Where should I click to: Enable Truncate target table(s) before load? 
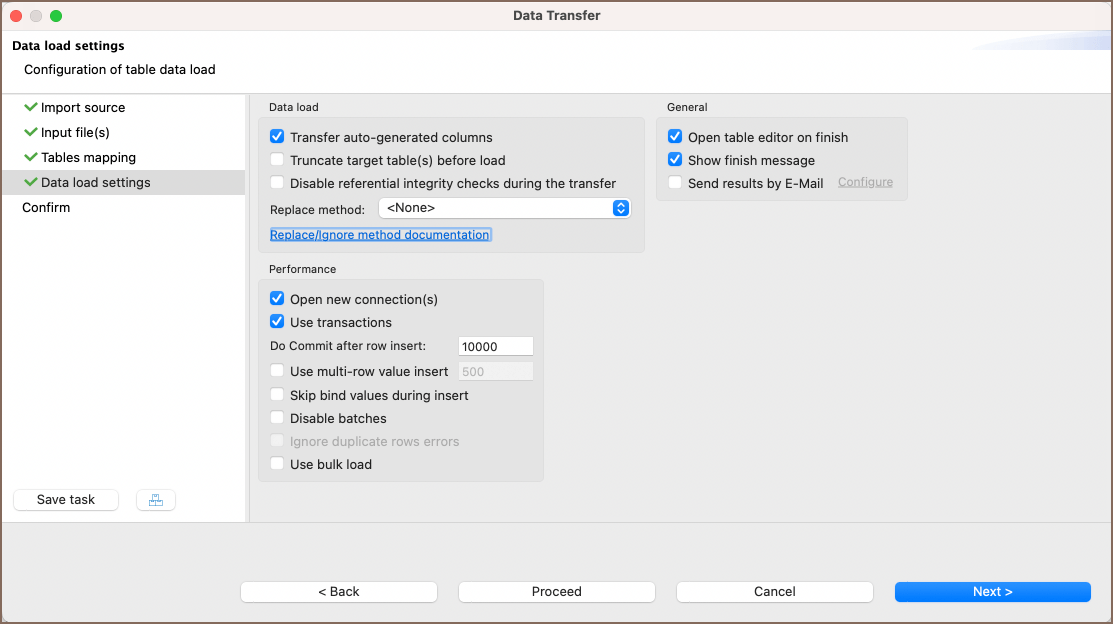click(x=276, y=160)
